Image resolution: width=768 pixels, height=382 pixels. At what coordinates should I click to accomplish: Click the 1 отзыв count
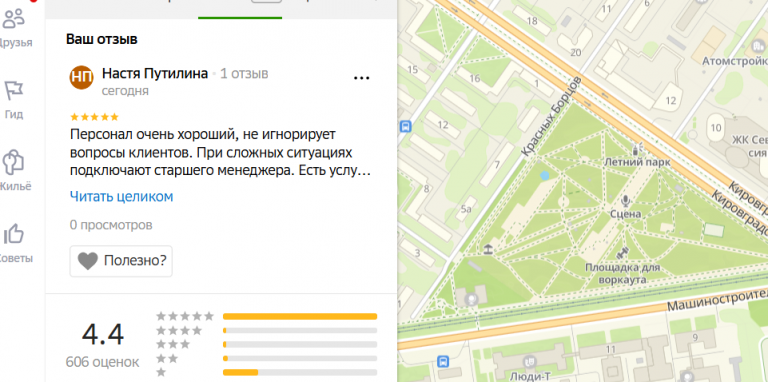244,74
